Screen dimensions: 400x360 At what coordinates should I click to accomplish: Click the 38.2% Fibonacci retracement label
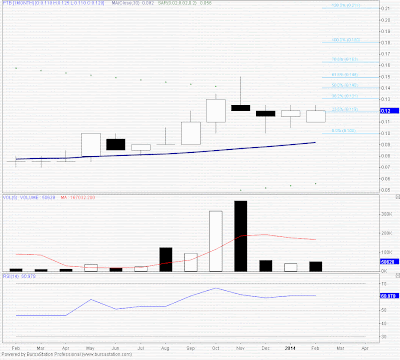[x=345, y=96]
